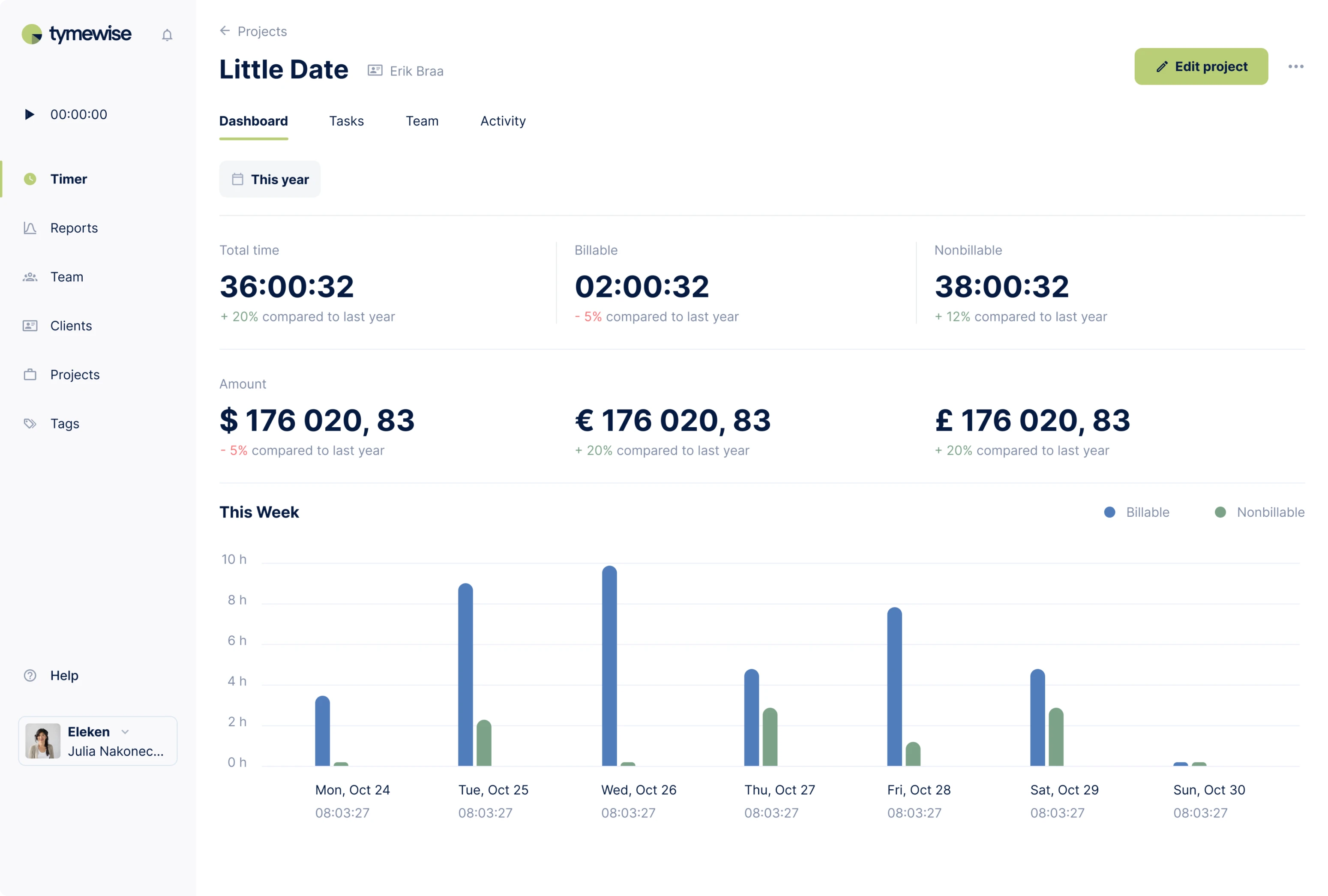Screen dimensions: 1328x896
Task: Click the Wednesday Oct 26 billable bar
Action: pos(609,666)
